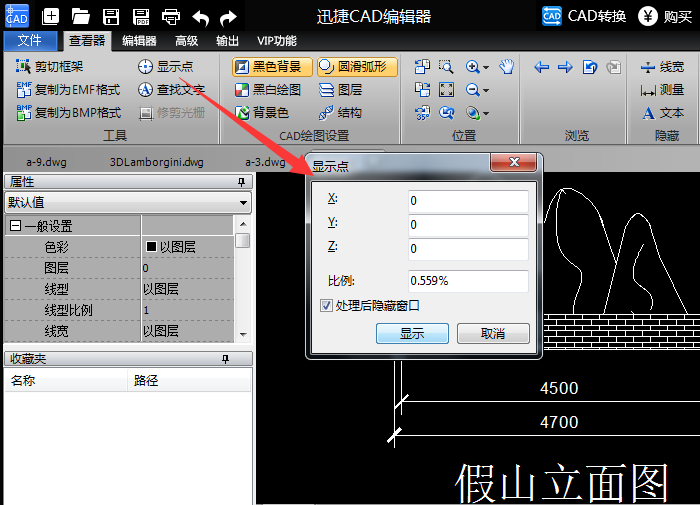The image size is (700, 505).
Task: Switch to the 输出 tab
Action: pyautogui.click(x=227, y=41)
